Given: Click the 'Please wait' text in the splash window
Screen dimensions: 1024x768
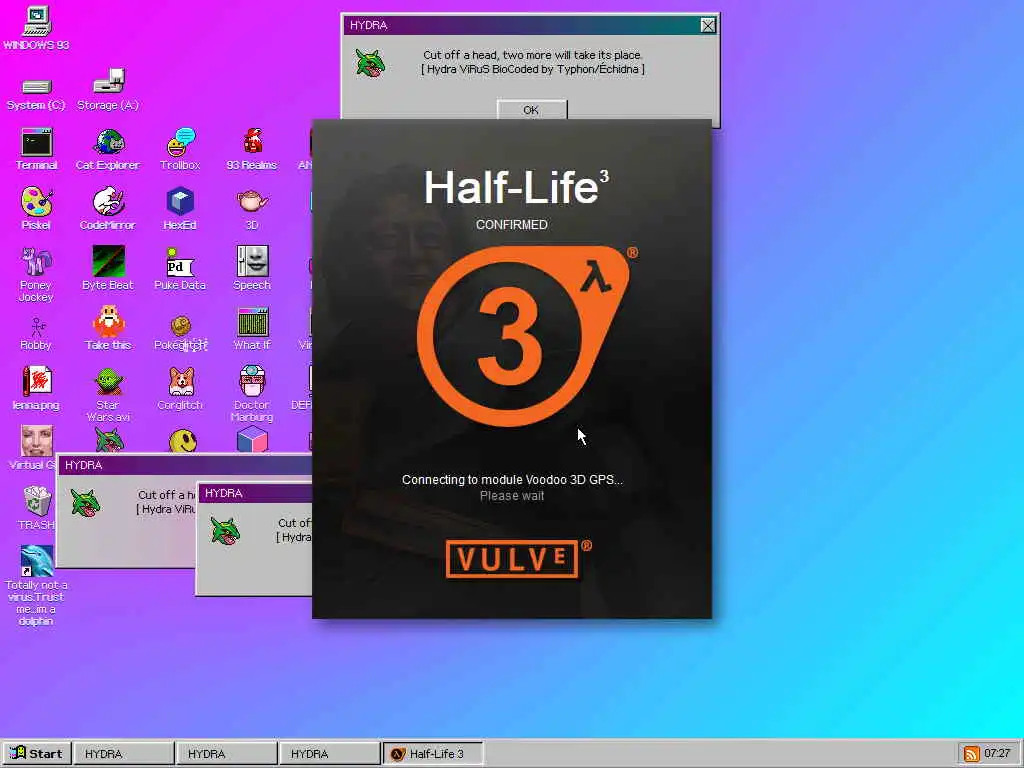Looking at the screenshot, I should 512,496.
